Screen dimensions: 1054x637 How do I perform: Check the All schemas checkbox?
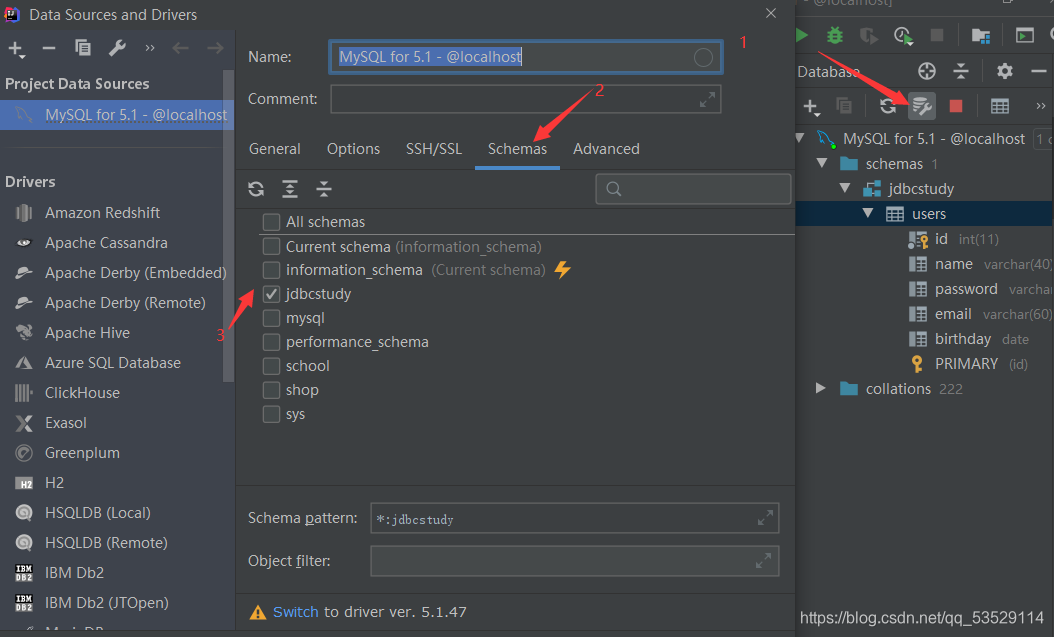pyautogui.click(x=272, y=222)
